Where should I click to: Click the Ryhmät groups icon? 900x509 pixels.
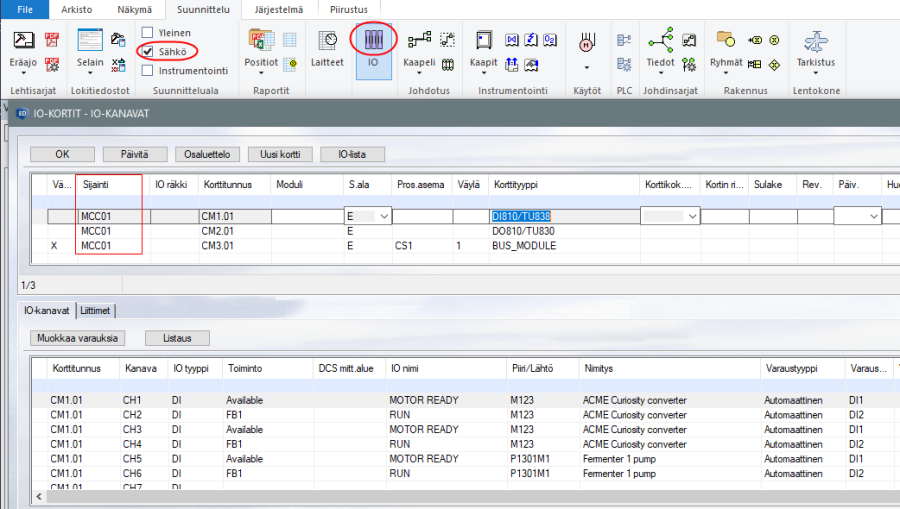click(x=725, y=40)
